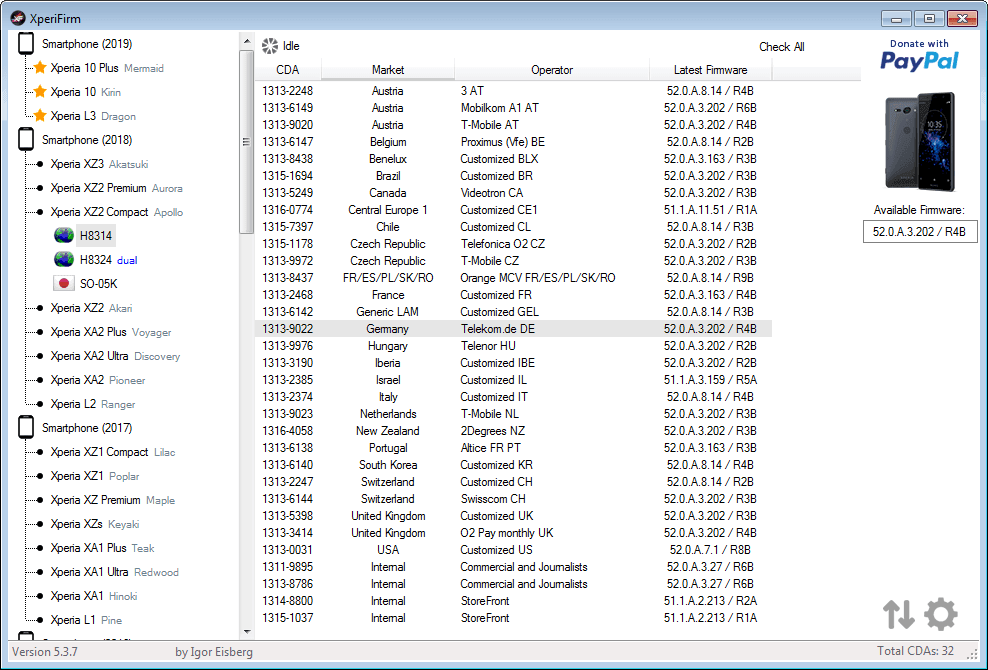Select row 1316-0774 Customized CE1

tap(514, 210)
